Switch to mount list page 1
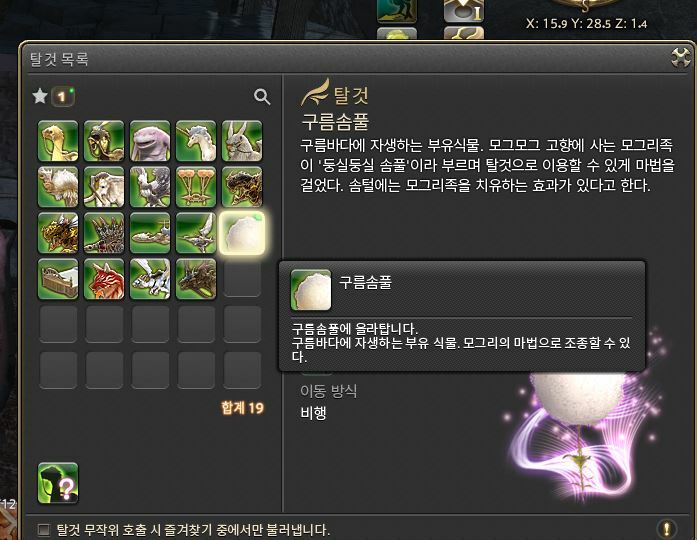The image size is (697, 540). [x=63, y=96]
